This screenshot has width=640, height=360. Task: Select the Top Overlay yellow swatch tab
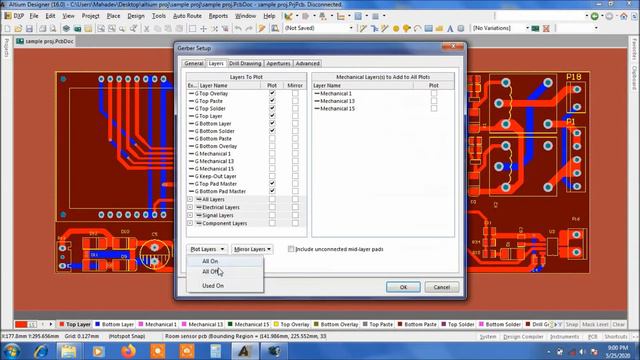(291, 324)
